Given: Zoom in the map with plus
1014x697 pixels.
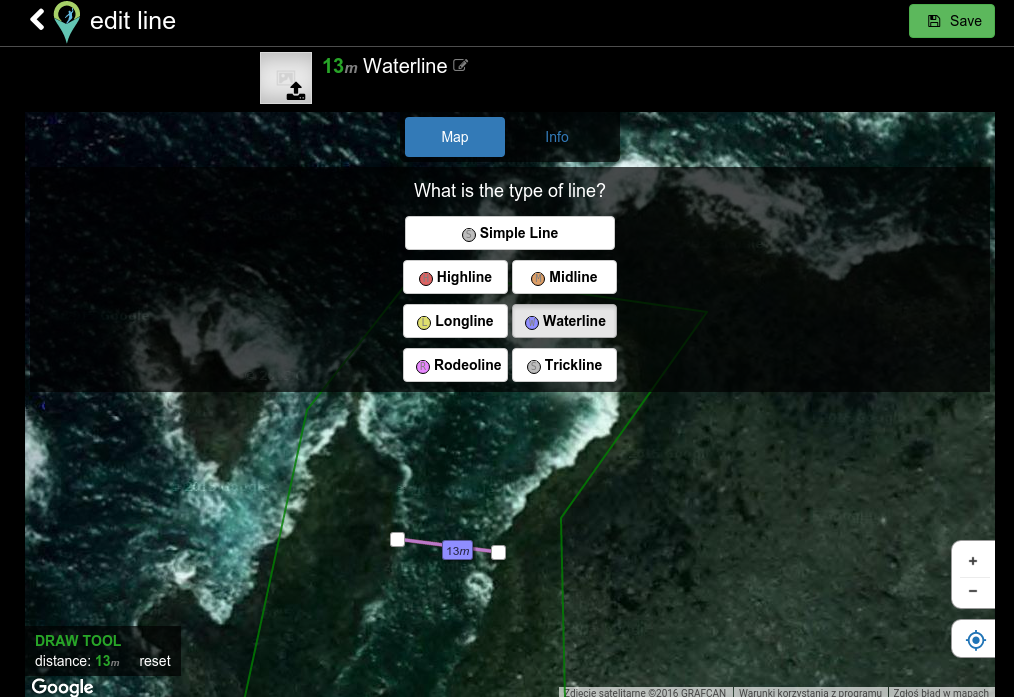Looking at the screenshot, I should point(973,561).
